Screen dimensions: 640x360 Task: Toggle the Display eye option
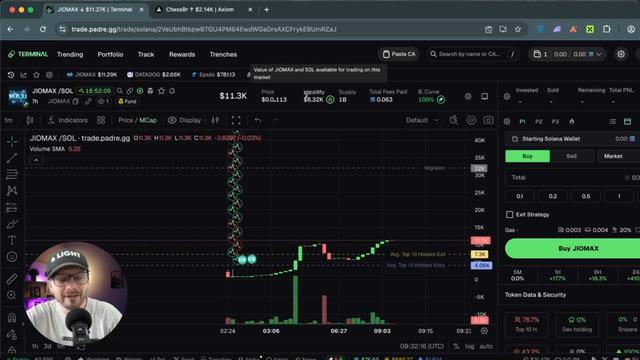pyautogui.click(x=184, y=120)
